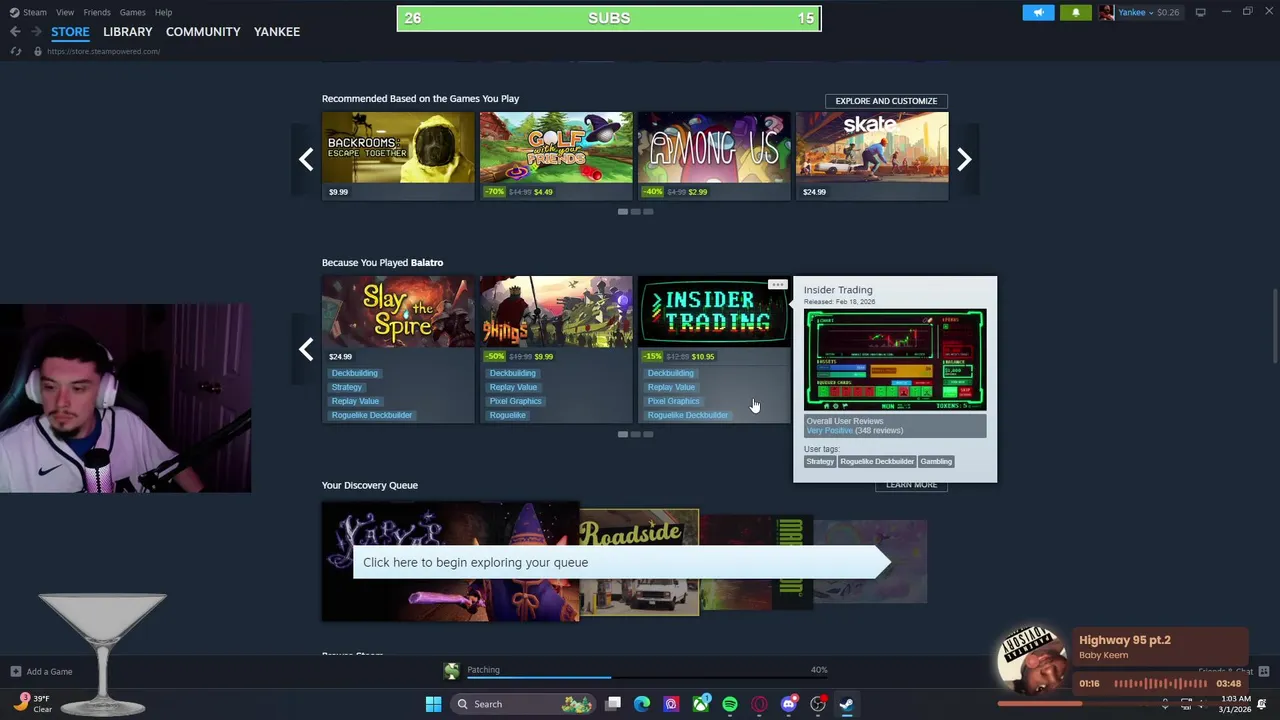Open the Help menu
The width and height of the screenshot is (1280, 720).
pos(163,12)
